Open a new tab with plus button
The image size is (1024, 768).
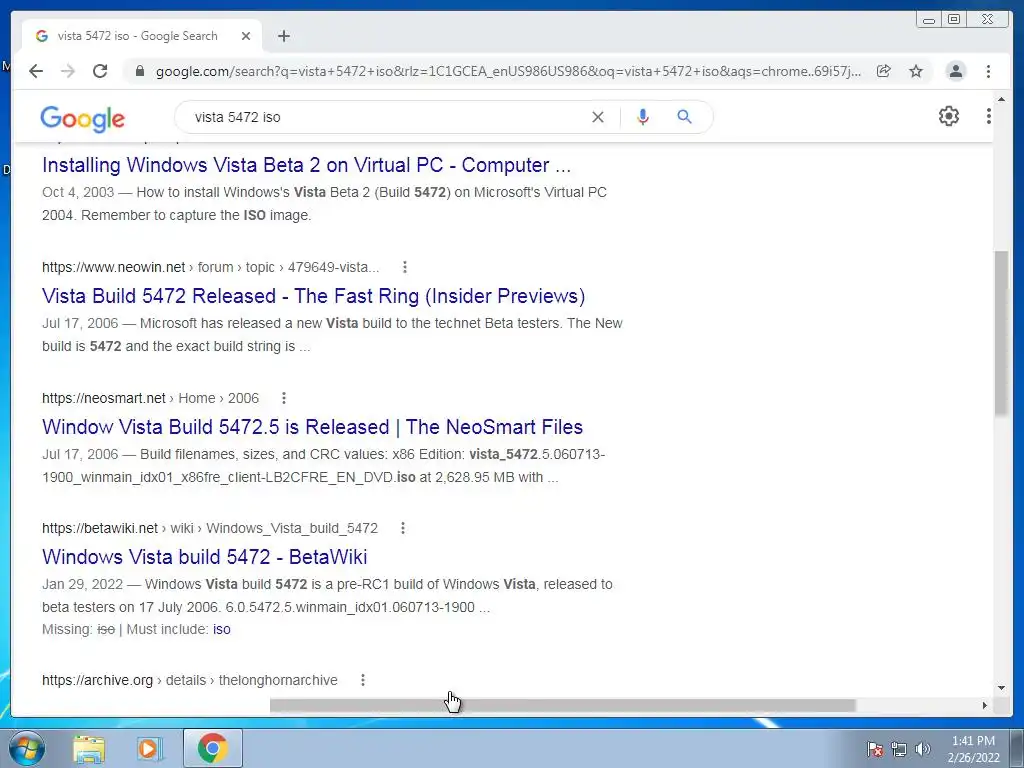click(283, 36)
